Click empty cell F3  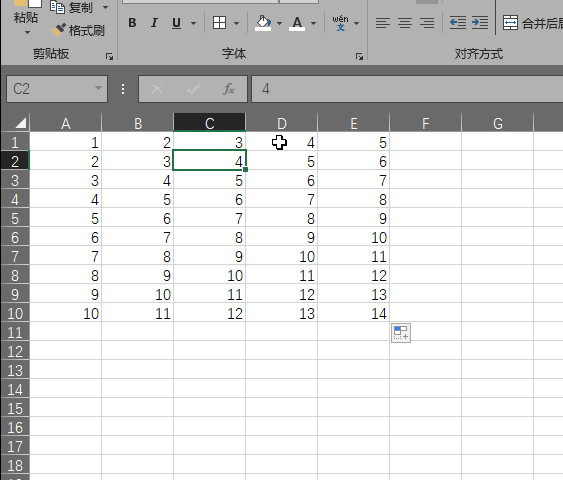point(425,180)
